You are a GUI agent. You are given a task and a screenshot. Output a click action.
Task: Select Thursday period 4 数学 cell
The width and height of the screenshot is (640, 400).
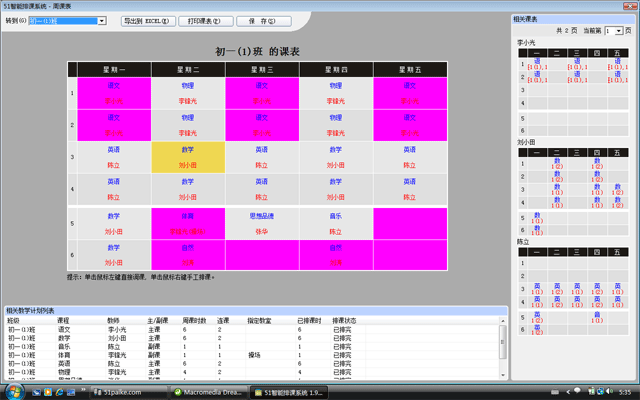pos(336,189)
